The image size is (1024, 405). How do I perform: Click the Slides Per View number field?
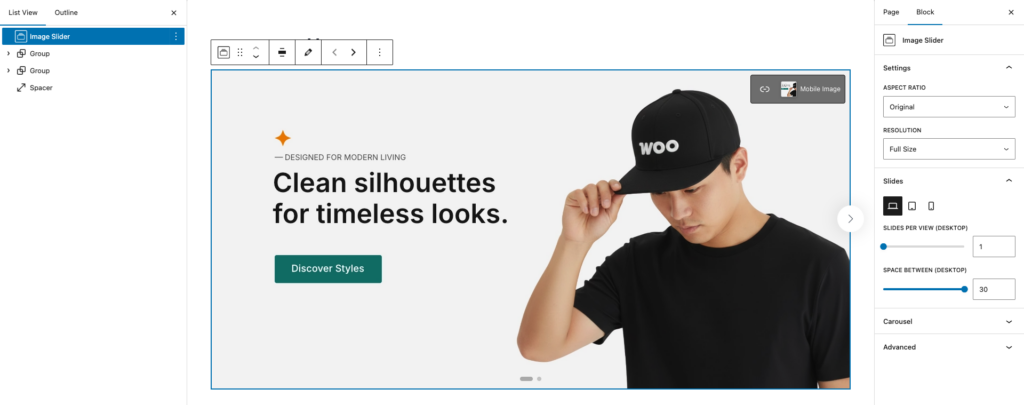(x=994, y=247)
